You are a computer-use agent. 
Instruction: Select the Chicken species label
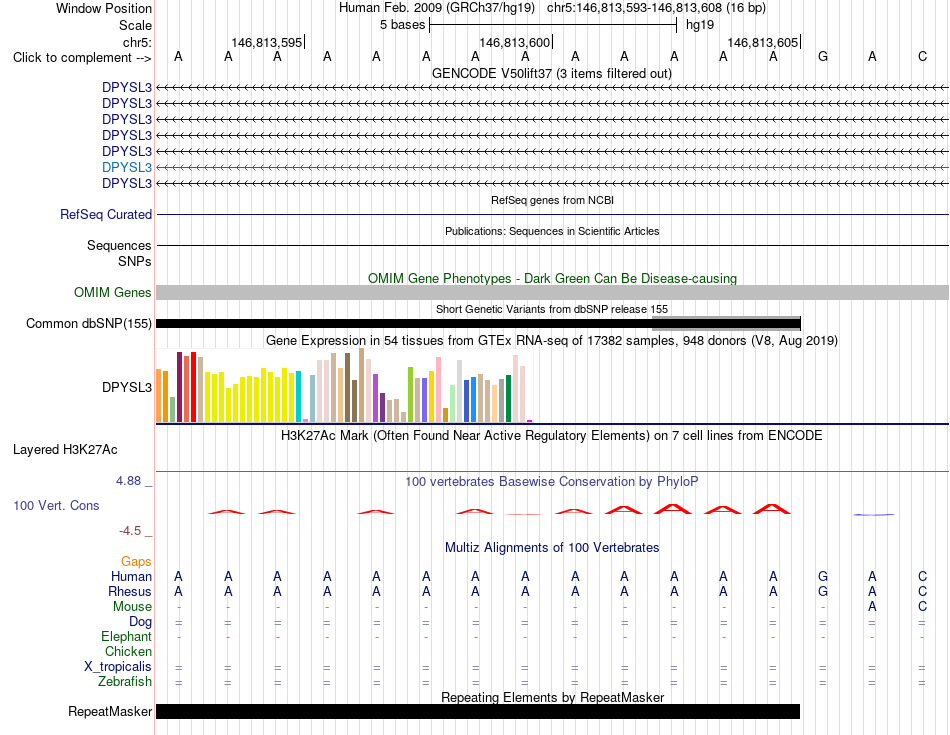click(128, 651)
